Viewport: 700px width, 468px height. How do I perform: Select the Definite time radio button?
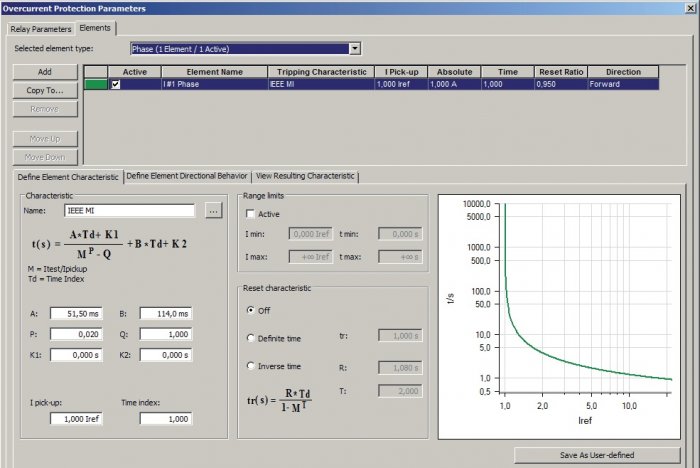point(250,338)
